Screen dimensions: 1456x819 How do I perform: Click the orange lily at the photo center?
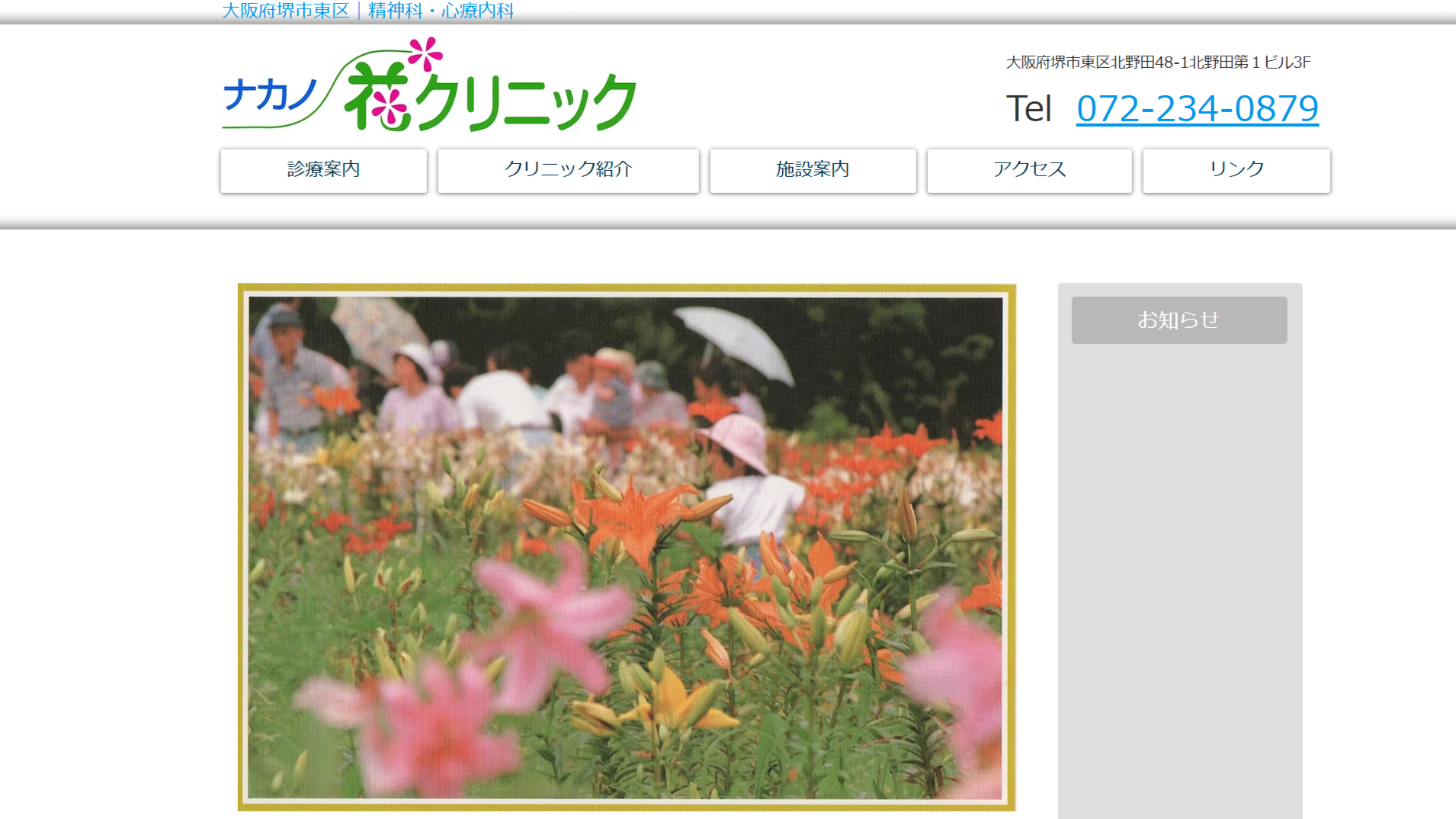633,519
